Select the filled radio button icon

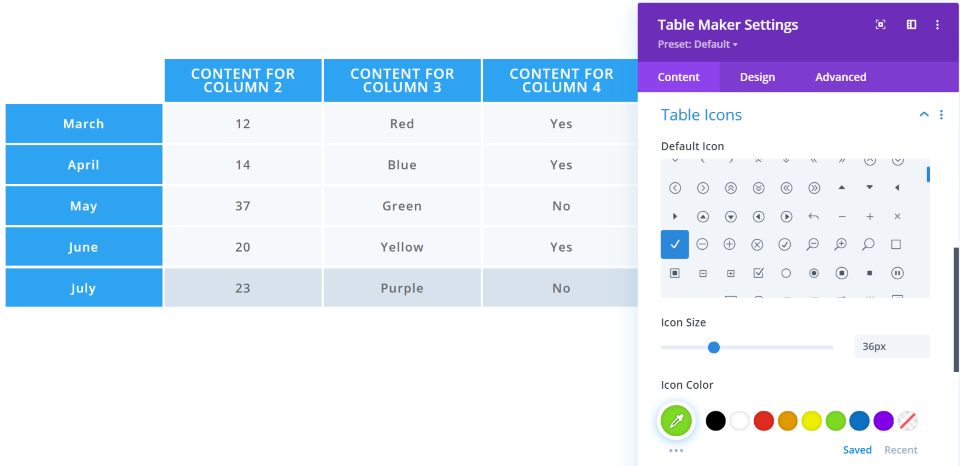[x=813, y=273]
